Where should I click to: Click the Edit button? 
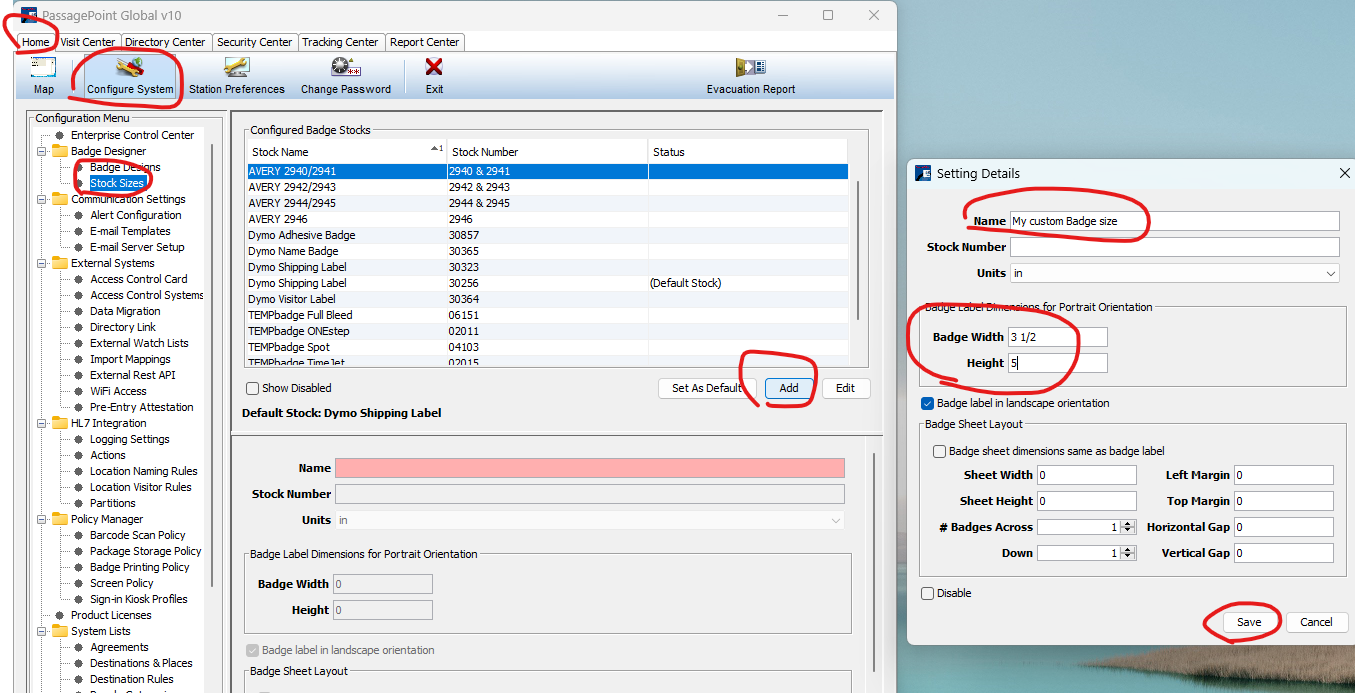(x=845, y=388)
